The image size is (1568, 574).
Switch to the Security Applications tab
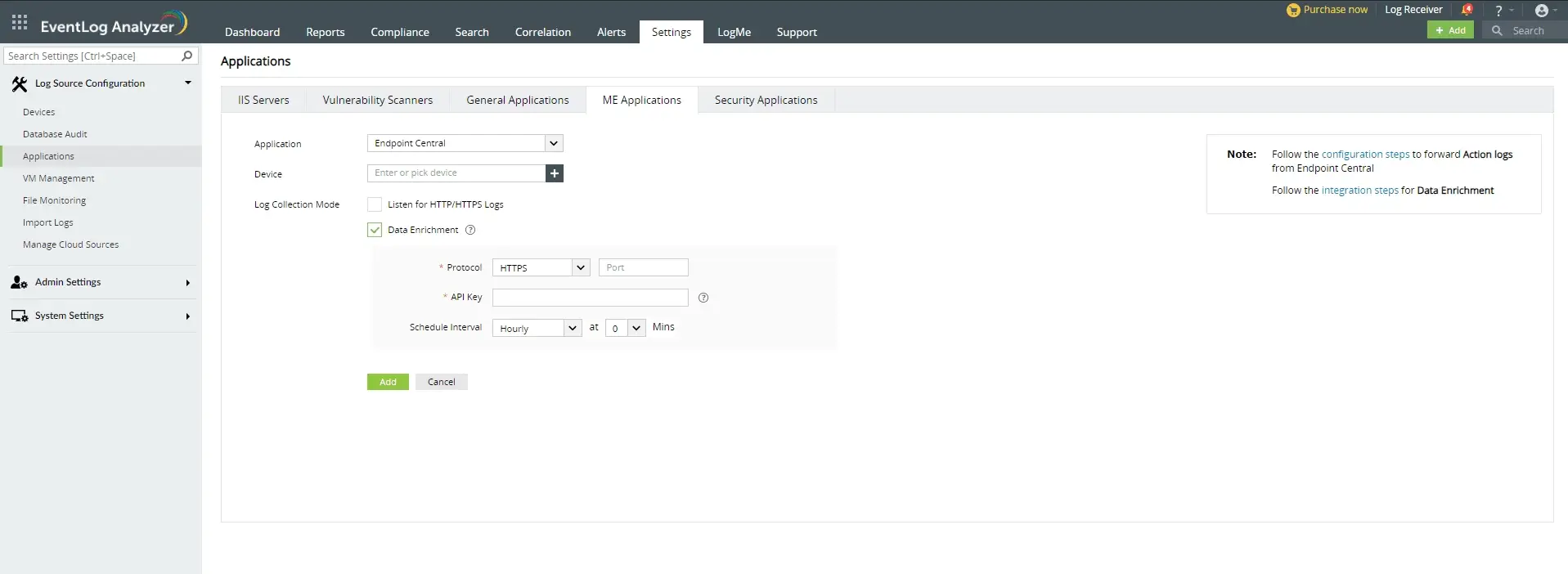(766, 100)
